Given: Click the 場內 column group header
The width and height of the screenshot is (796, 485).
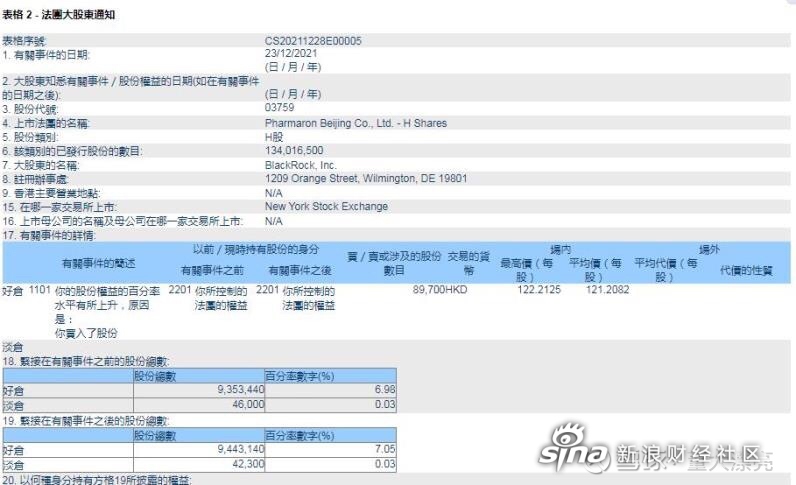Looking at the screenshot, I should tap(560, 249).
